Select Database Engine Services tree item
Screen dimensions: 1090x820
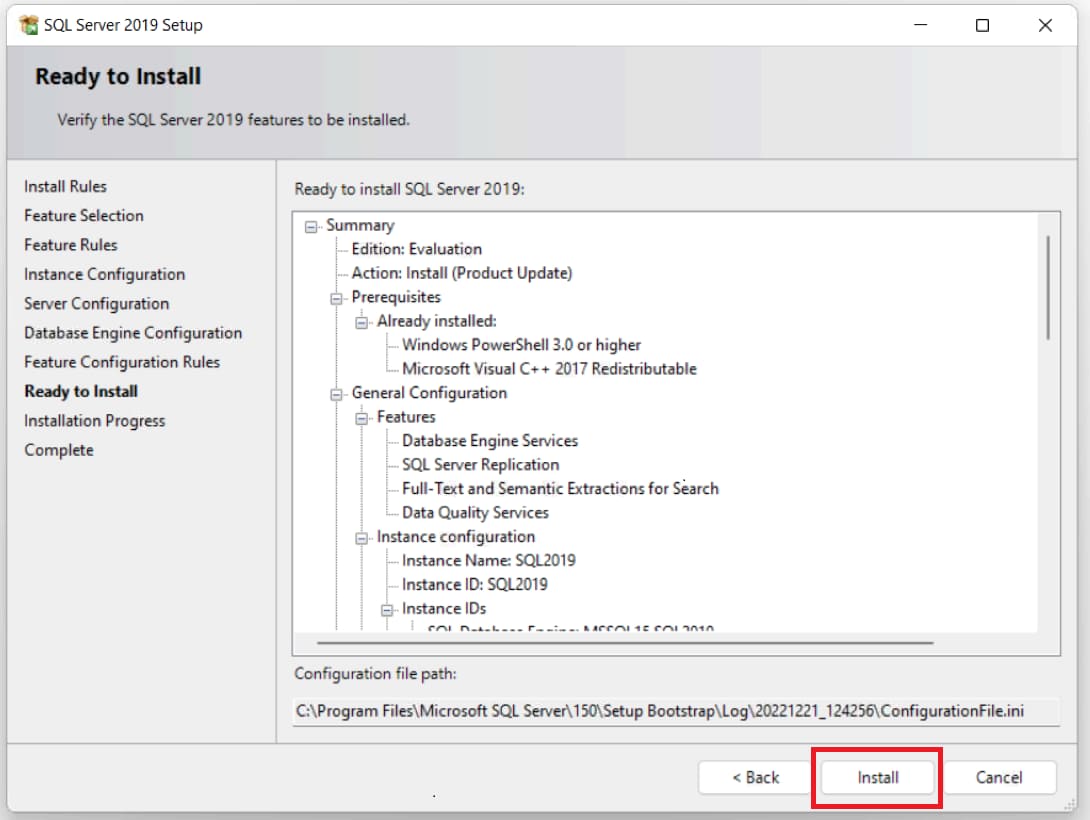[489, 441]
